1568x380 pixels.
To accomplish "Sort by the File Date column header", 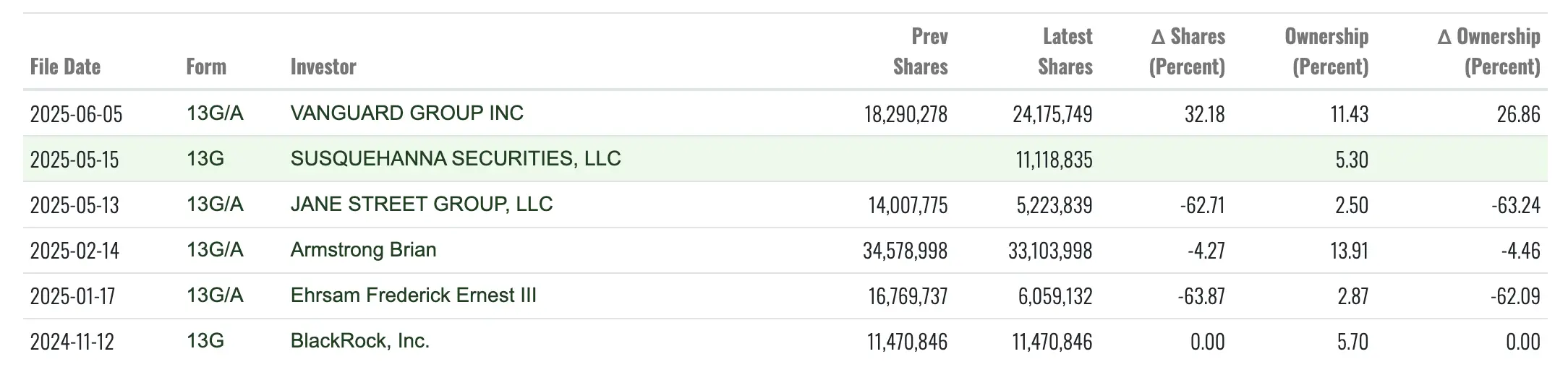I will pyautogui.click(x=65, y=67).
